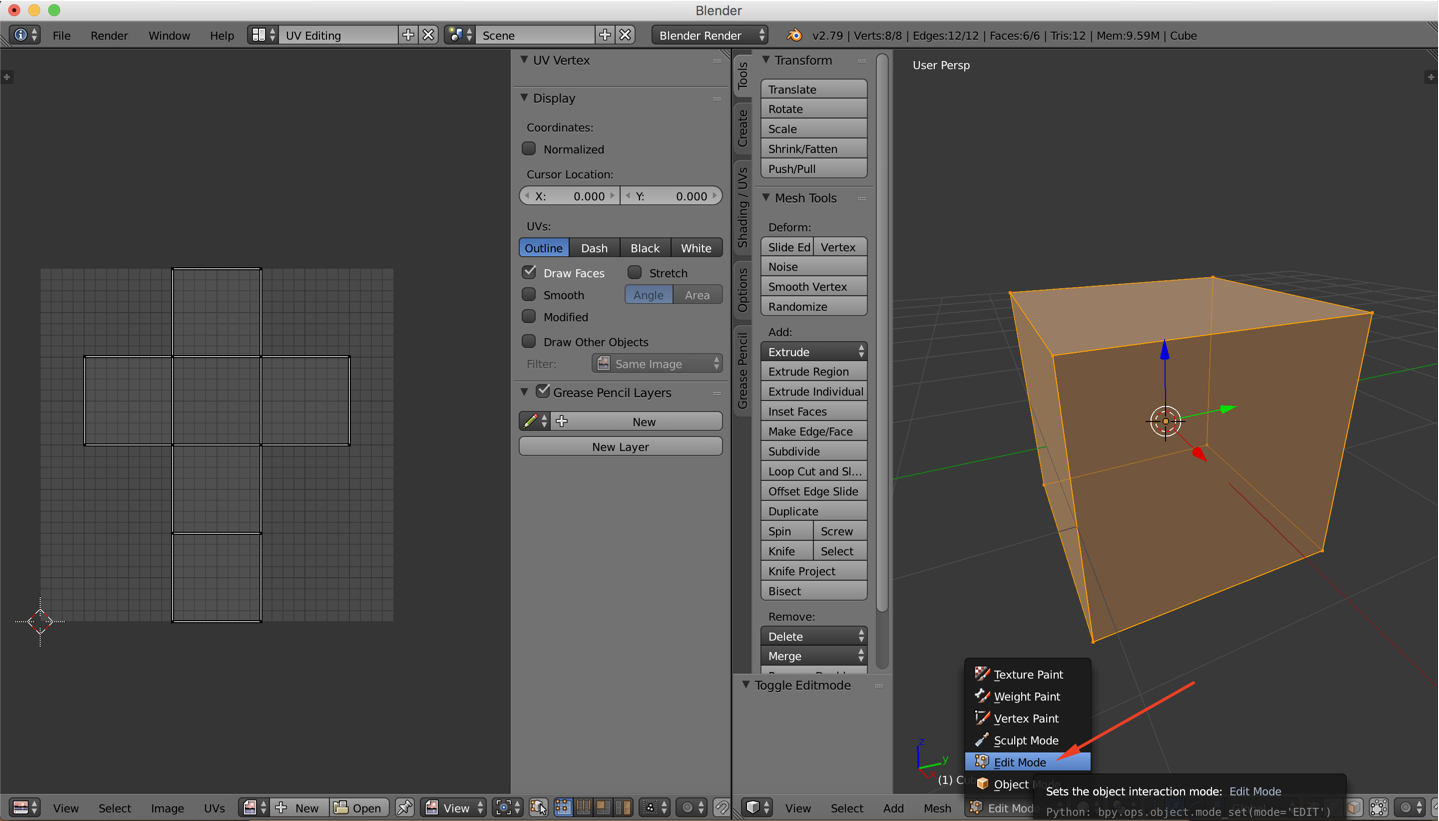The height and width of the screenshot is (821, 1439).
Task: Switch to the Shading / UVs tab
Action: (x=743, y=207)
